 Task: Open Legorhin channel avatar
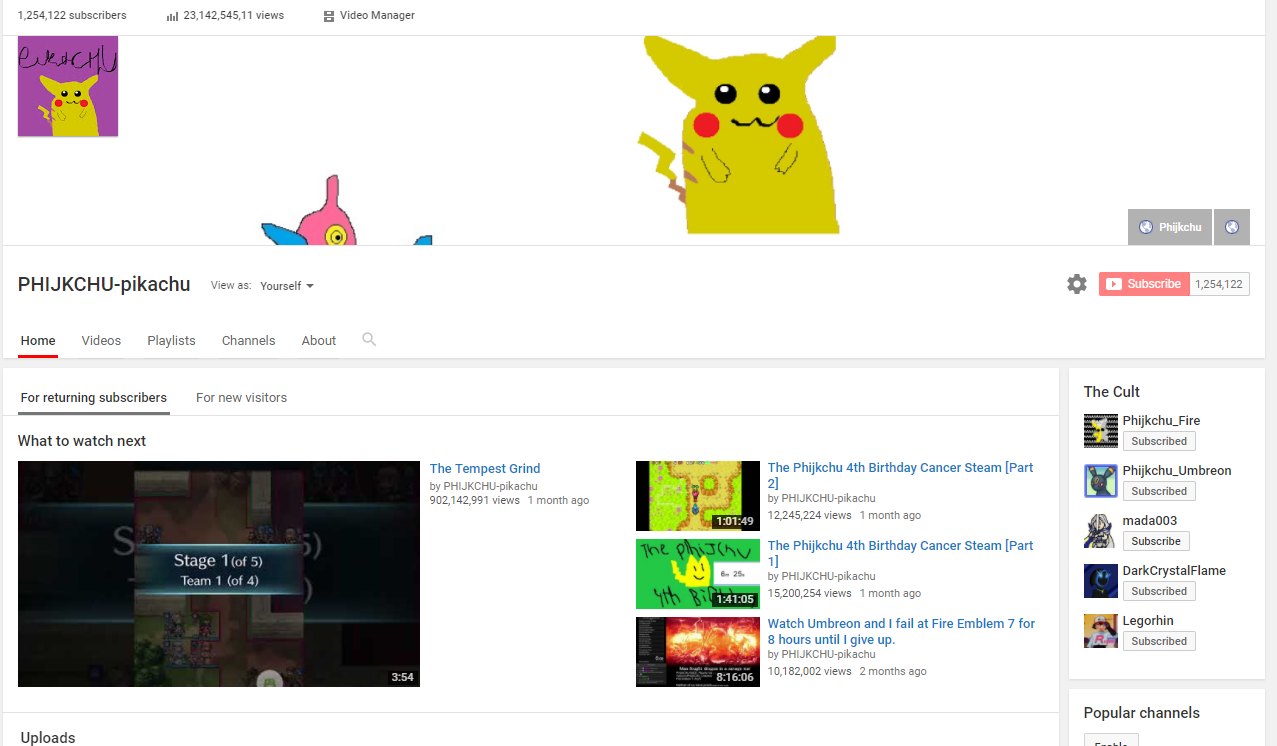pos(1101,631)
